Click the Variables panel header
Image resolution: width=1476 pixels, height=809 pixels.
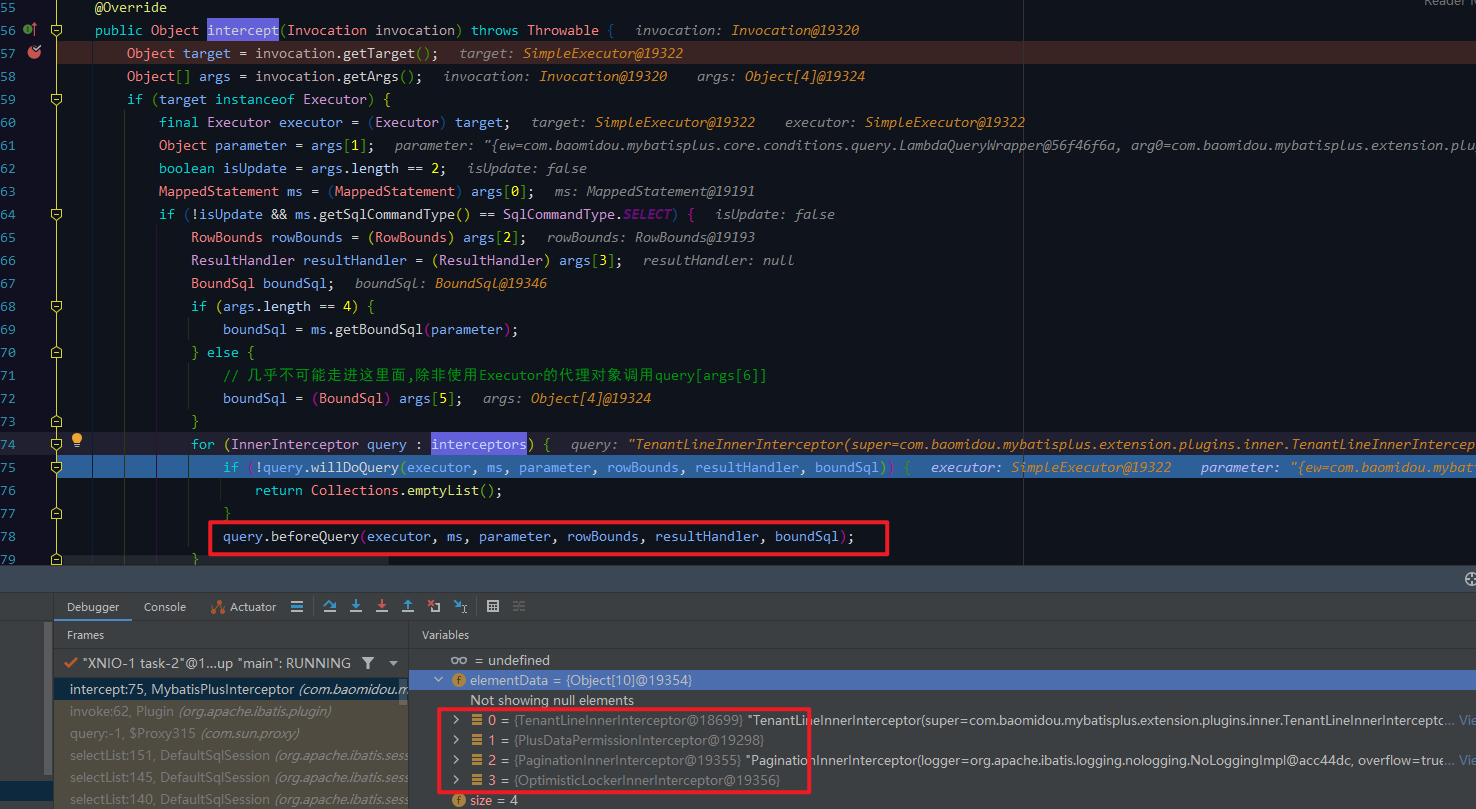(x=445, y=635)
